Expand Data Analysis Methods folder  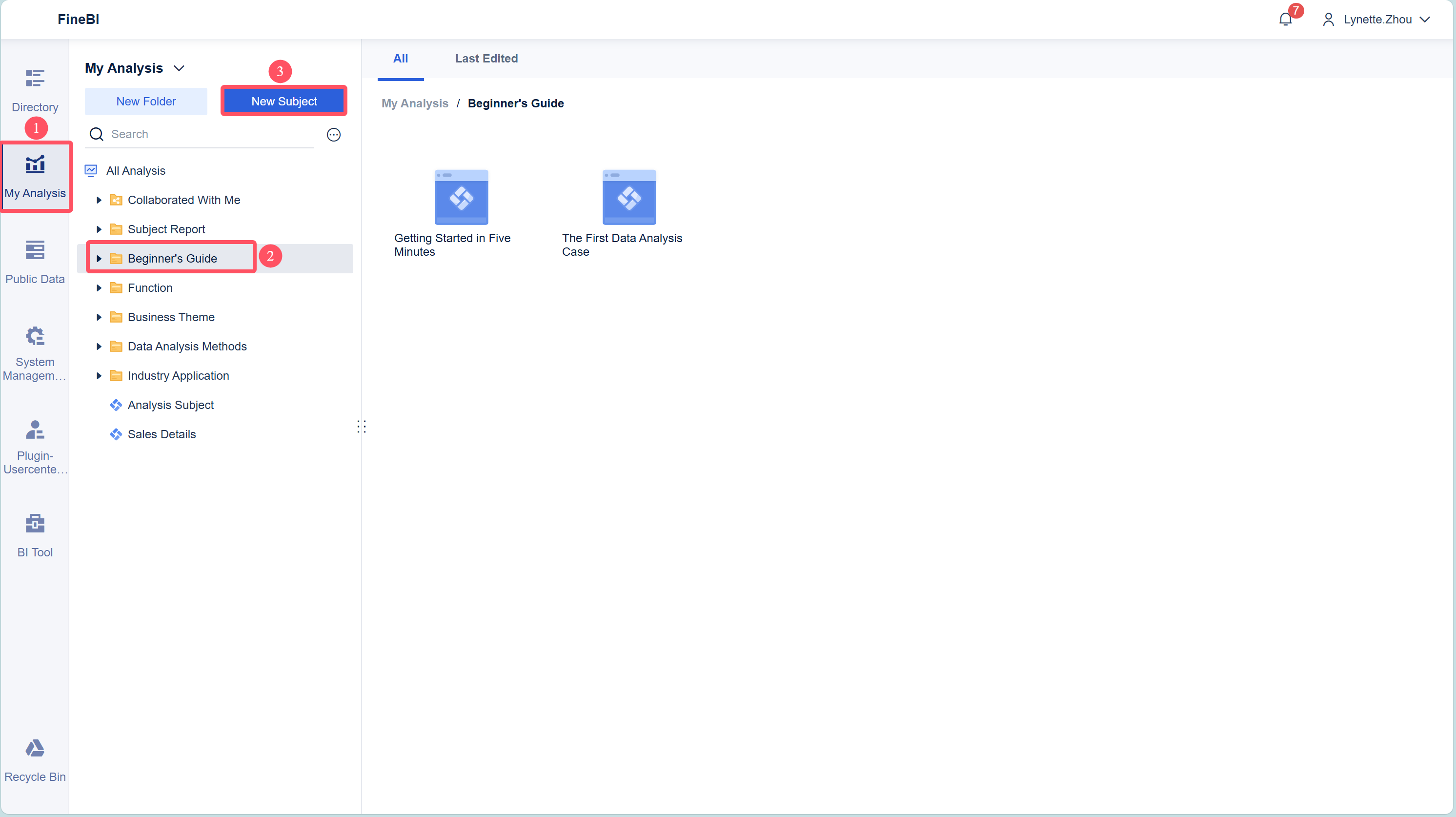coord(99,347)
